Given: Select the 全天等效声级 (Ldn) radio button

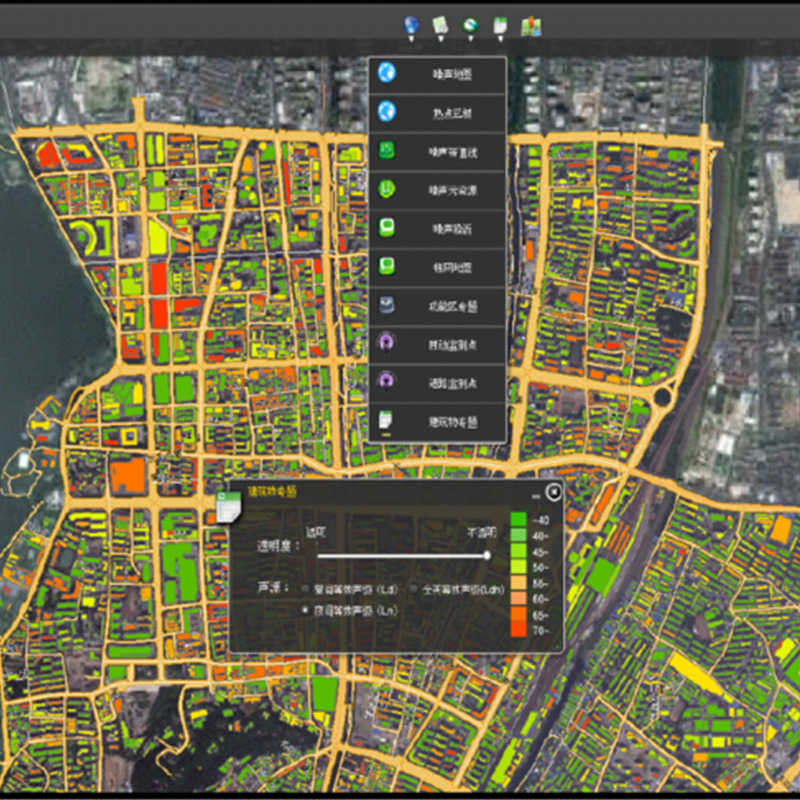Looking at the screenshot, I should pos(415,589).
